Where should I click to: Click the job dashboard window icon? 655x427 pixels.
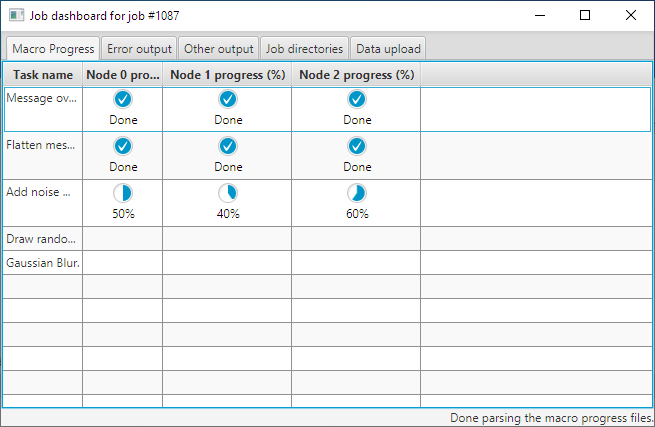coord(16,15)
